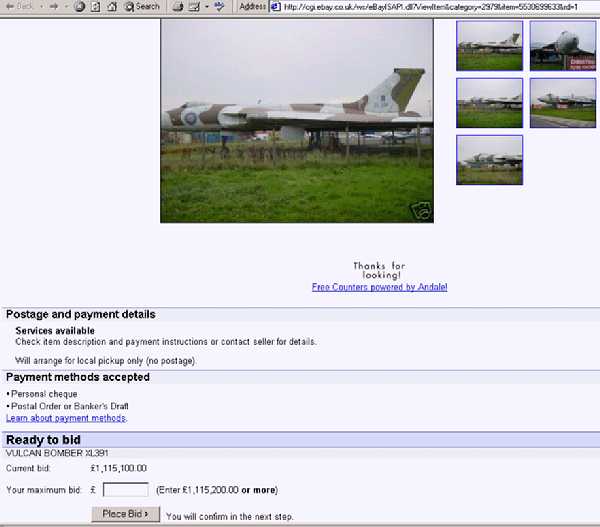Stop the page from loading
The width and height of the screenshot is (600, 527).
[x=79, y=6]
